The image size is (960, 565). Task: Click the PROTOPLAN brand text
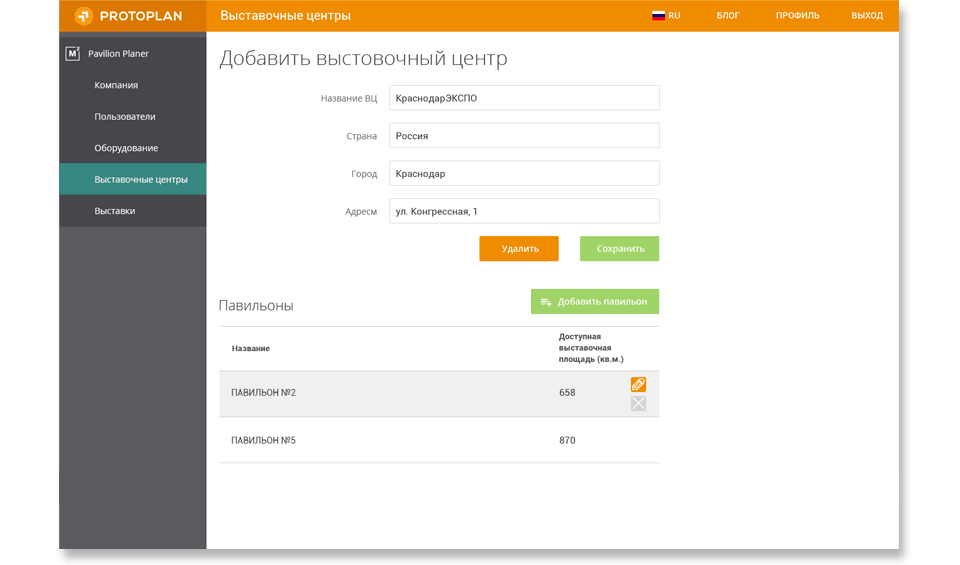141,17
